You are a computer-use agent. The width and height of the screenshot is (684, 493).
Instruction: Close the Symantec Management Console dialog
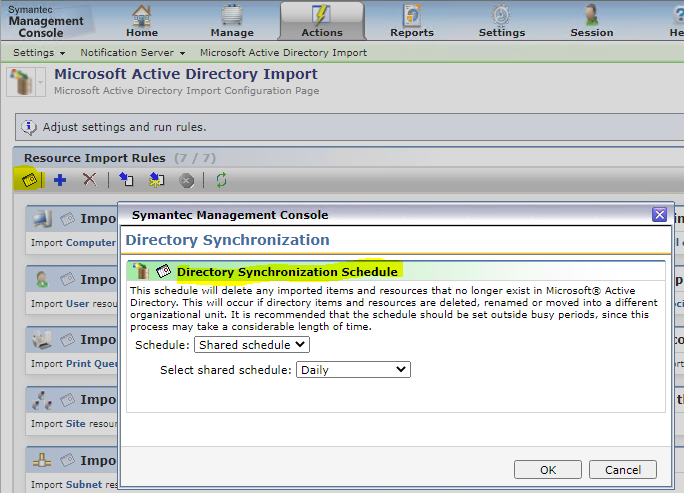[x=659, y=215]
